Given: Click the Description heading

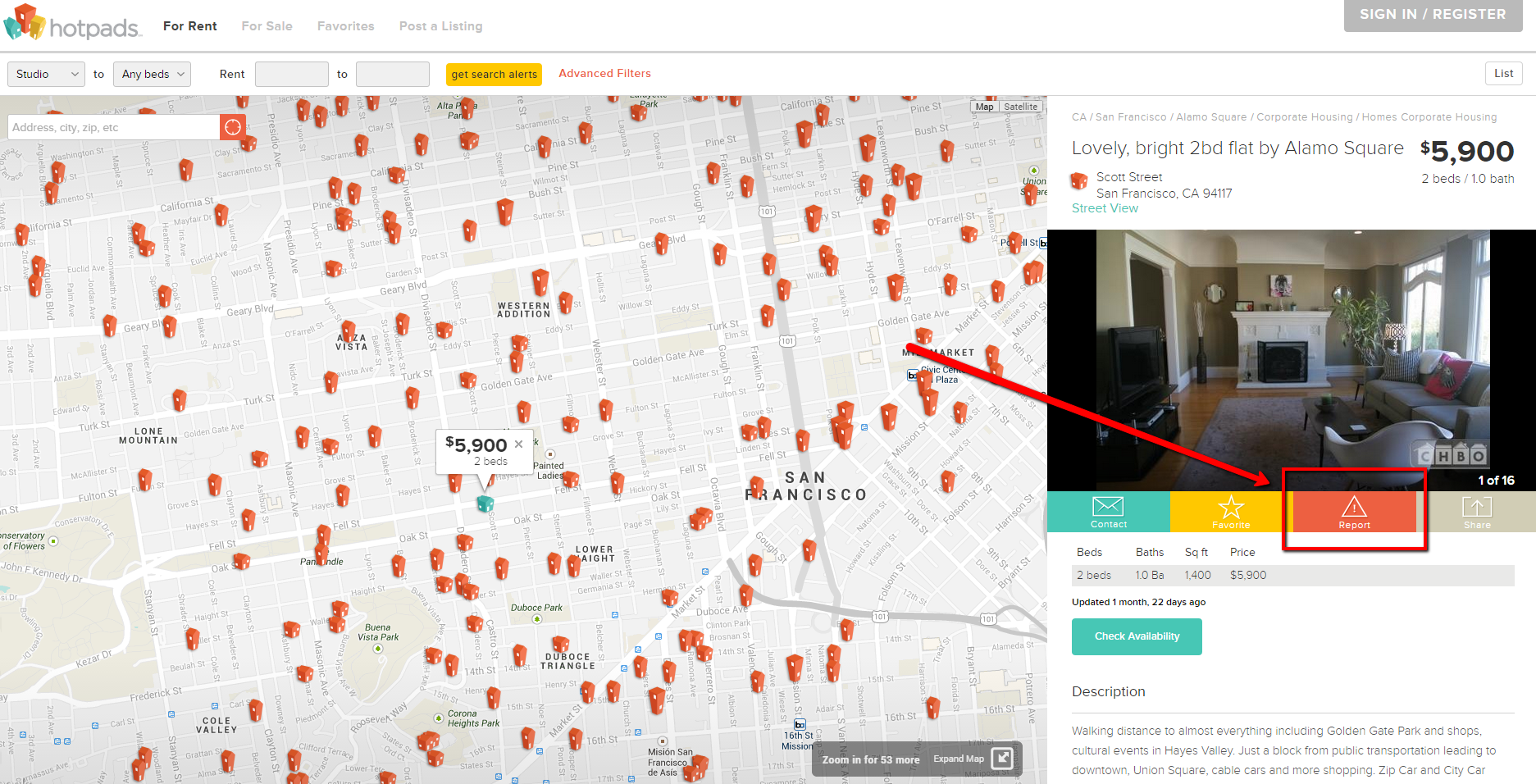Looking at the screenshot, I should click(x=1108, y=691).
